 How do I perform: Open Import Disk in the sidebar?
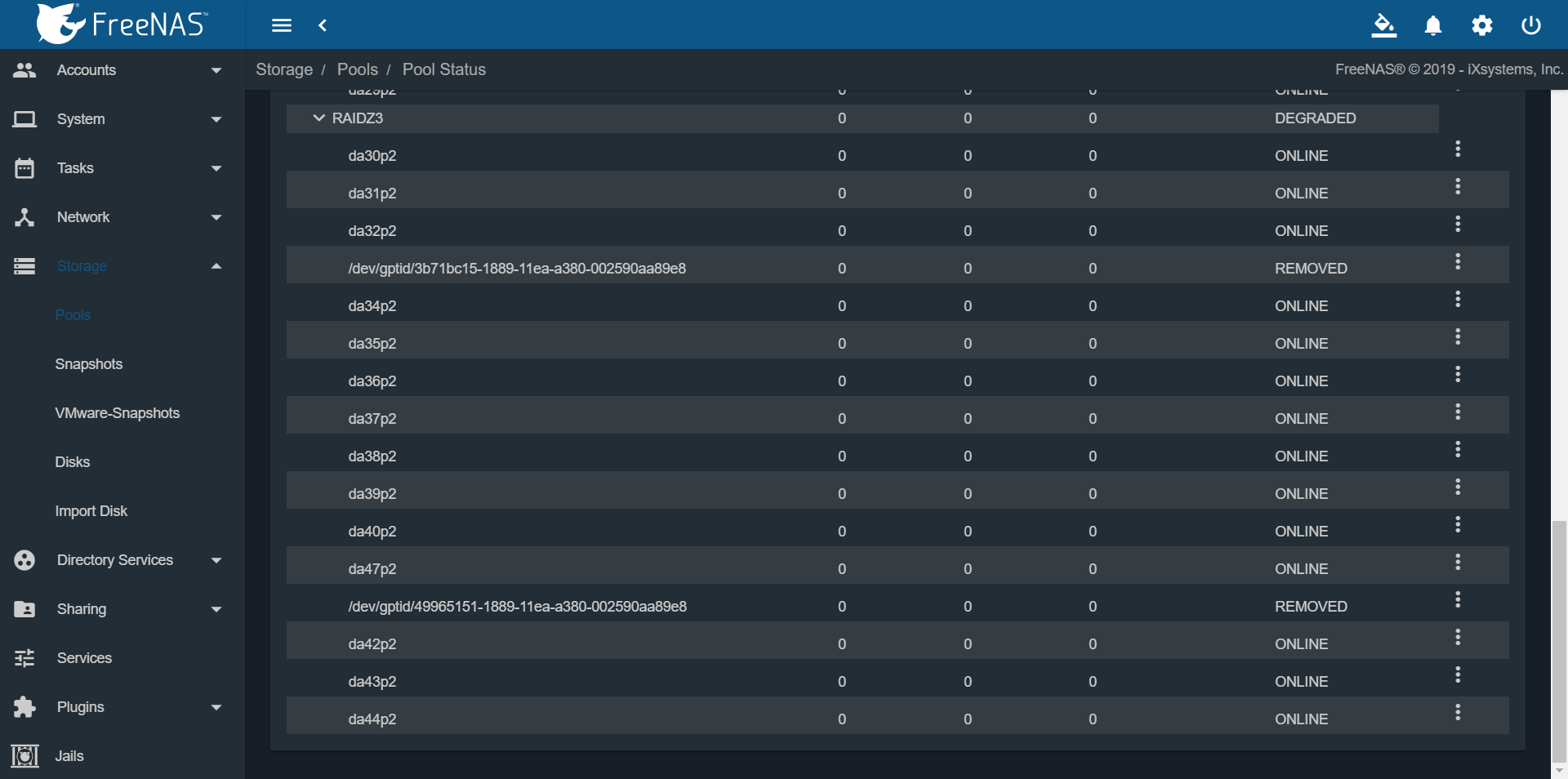(91, 511)
